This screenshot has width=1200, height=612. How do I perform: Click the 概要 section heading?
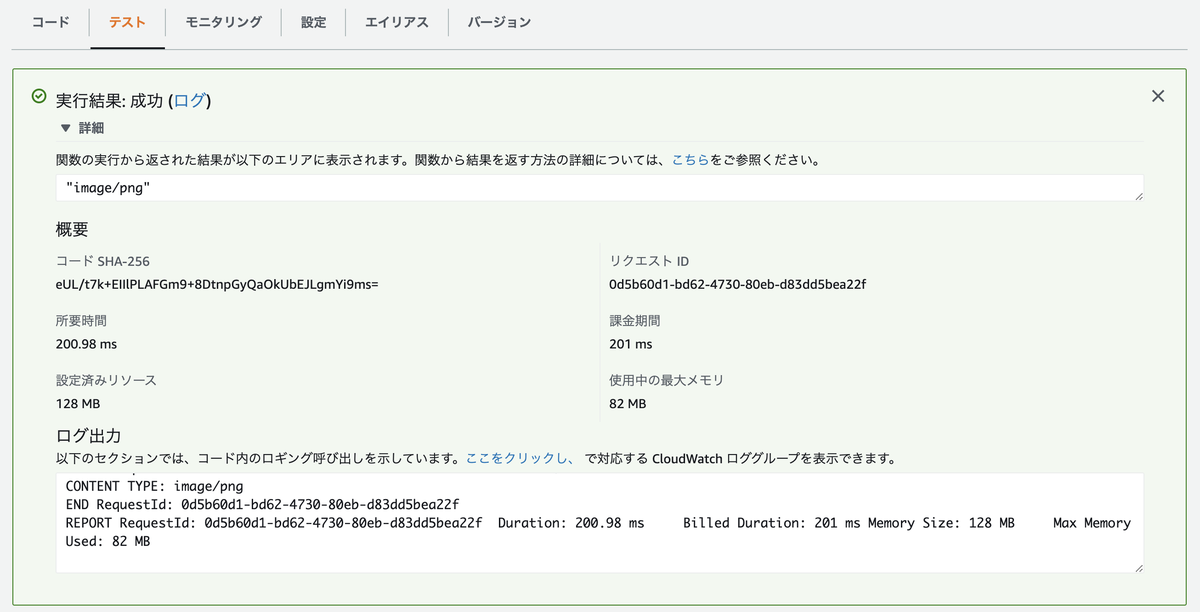click(x=72, y=230)
